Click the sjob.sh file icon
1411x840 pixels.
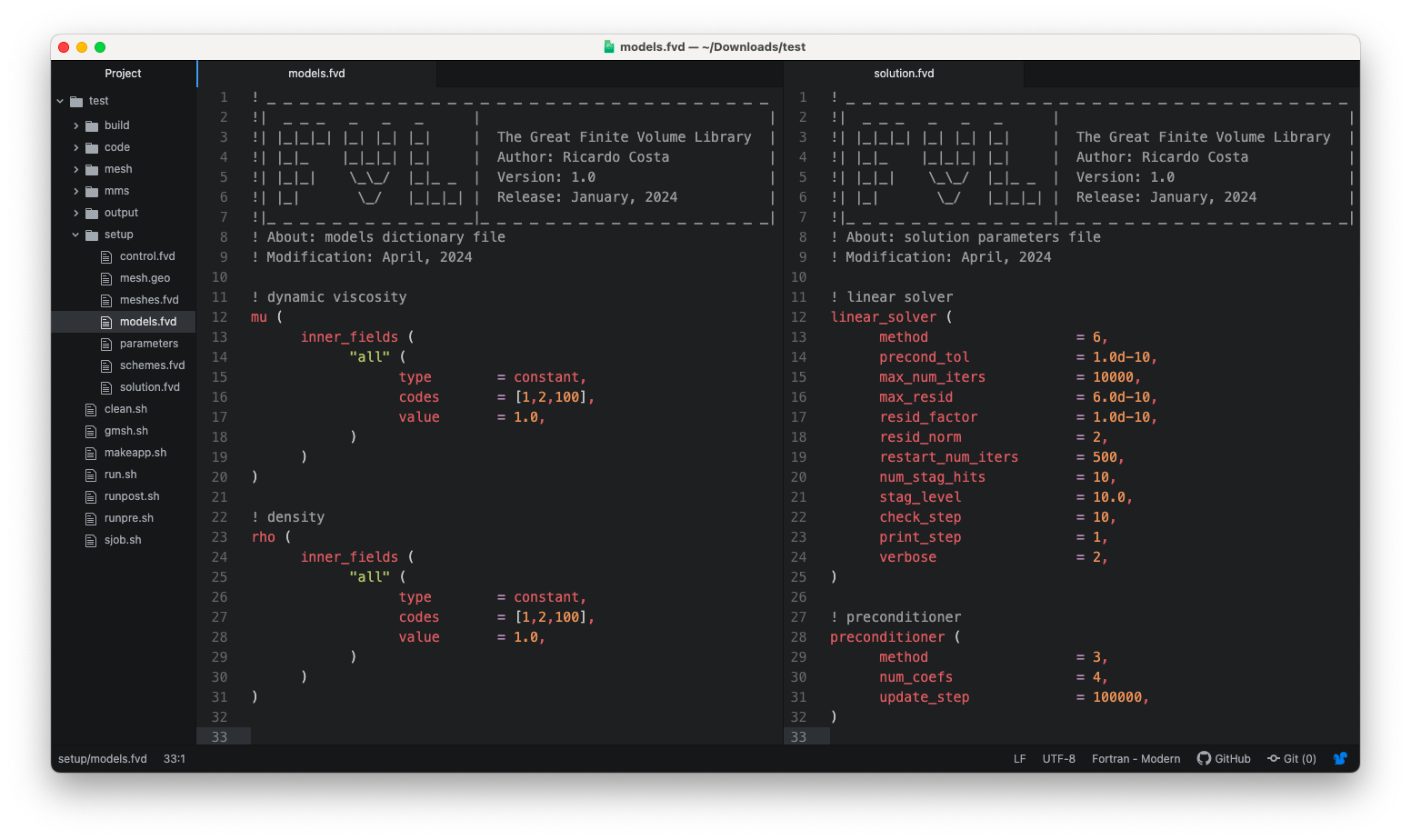[x=91, y=540]
